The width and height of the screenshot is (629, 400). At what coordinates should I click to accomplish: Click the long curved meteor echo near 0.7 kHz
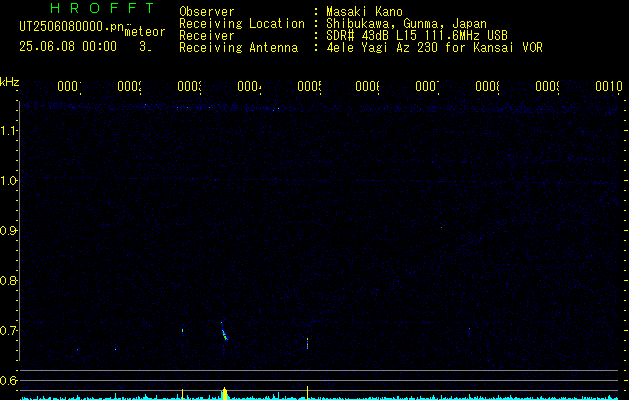pyautogui.click(x=224, y=331)
